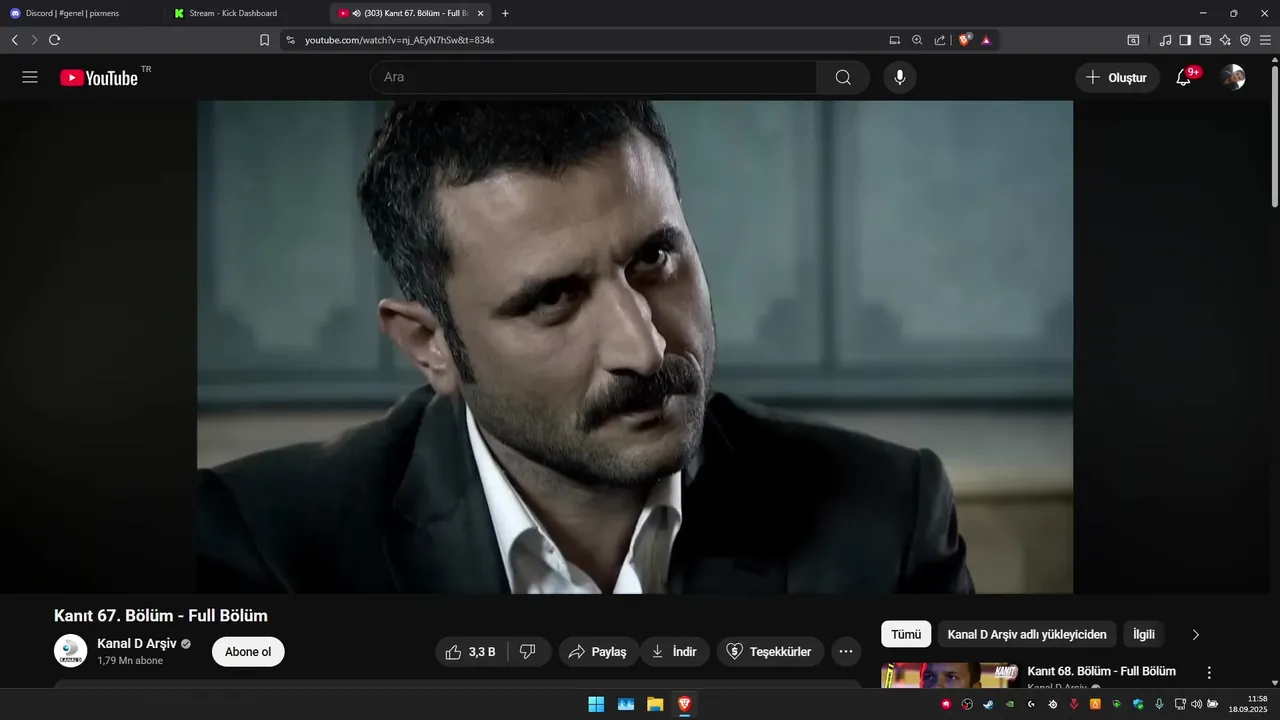This screenshot has height=720, width=1280.
Task: Select the İlgili filter chip
Action: click(x=1144, y=634)
